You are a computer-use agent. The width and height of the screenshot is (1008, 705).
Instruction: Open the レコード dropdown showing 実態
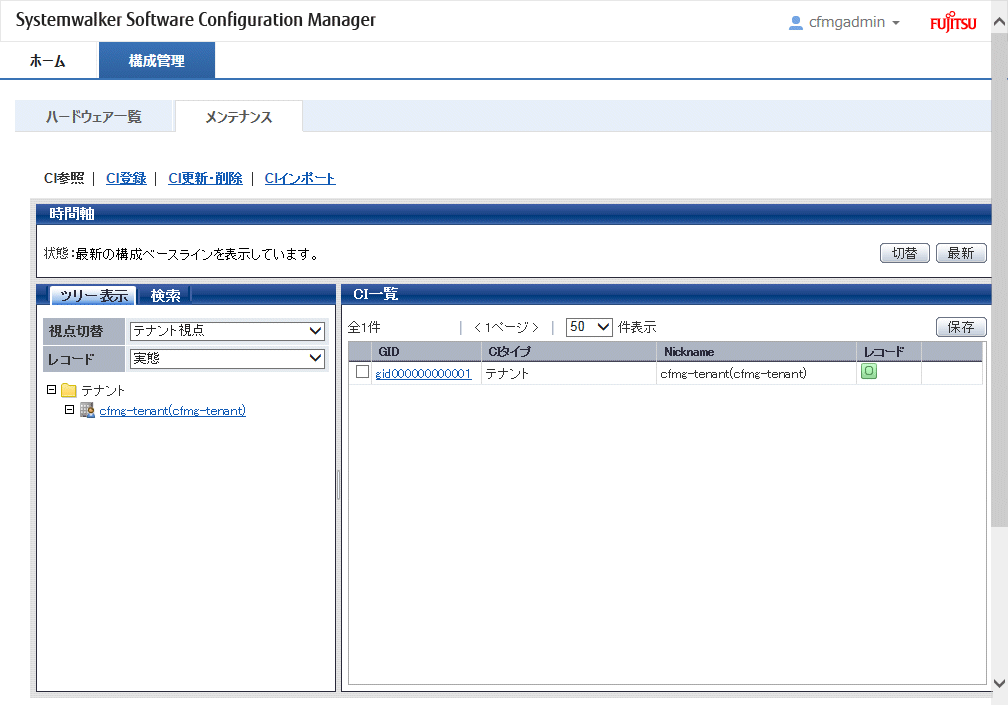point(227,359)
